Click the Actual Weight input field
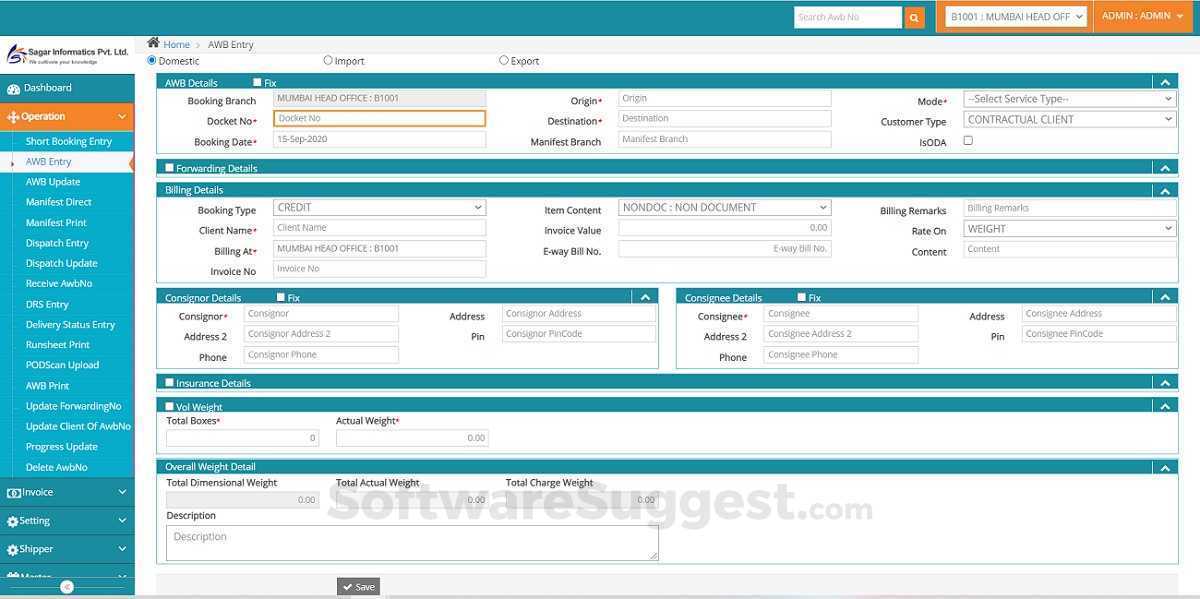 pyautogui.click(x=412, y=438)
